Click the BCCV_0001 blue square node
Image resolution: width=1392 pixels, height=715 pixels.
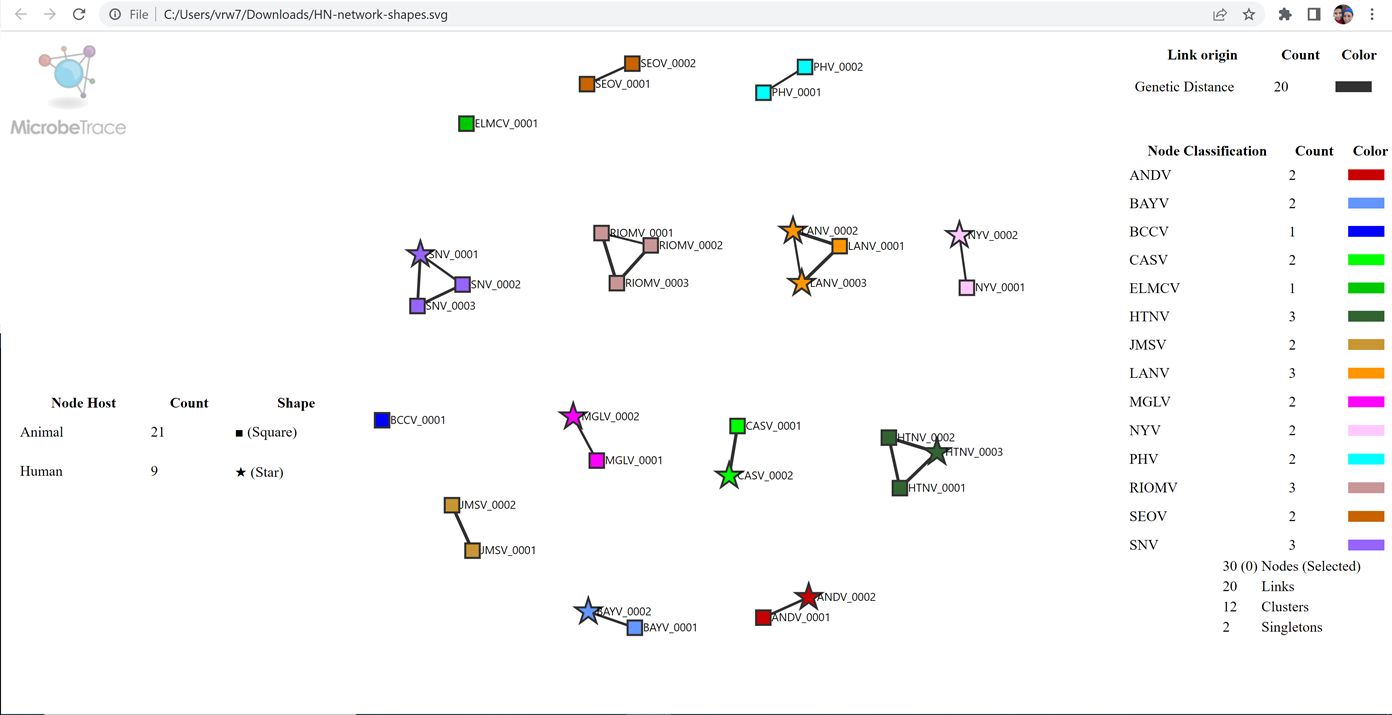coord(381,420)
